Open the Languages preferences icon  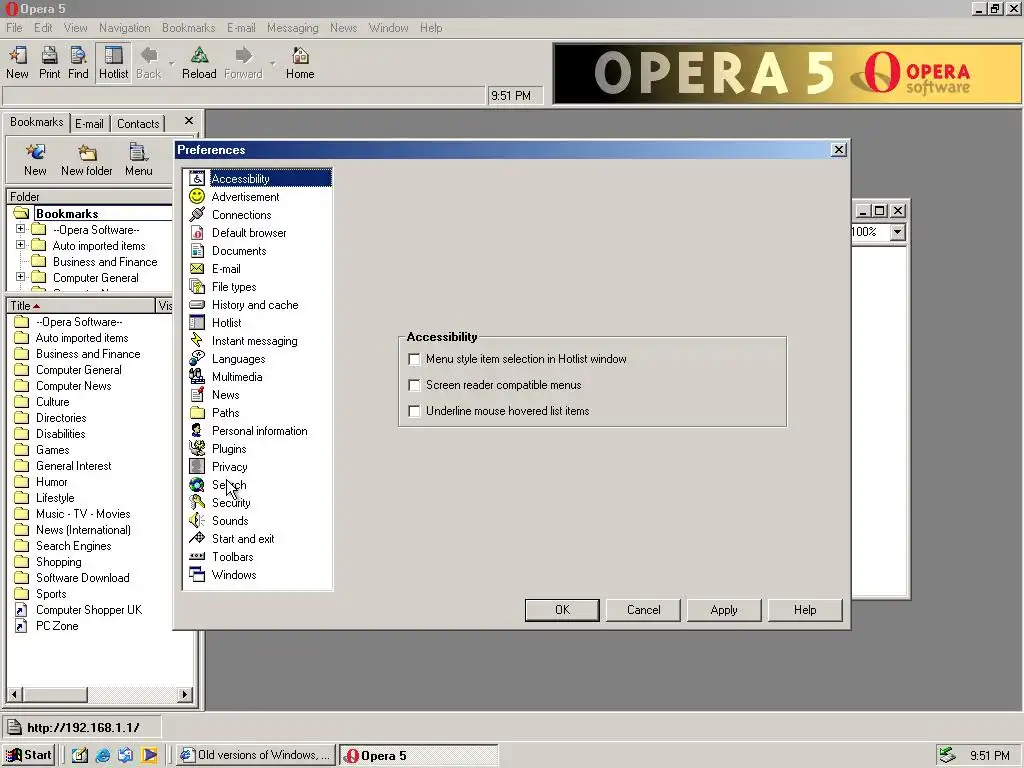click(197, 359)
